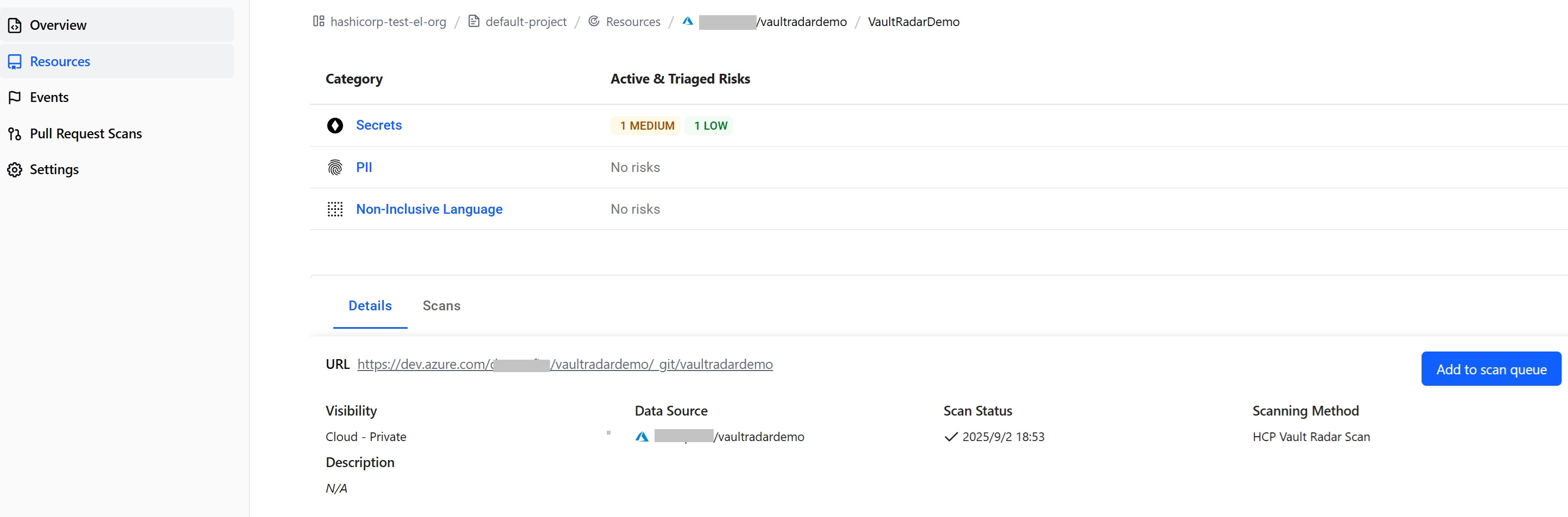The image size is (1568, 517).
Task: Click the 2025/9/2 18:53 scan time
Action: [x=1003, y=437]
